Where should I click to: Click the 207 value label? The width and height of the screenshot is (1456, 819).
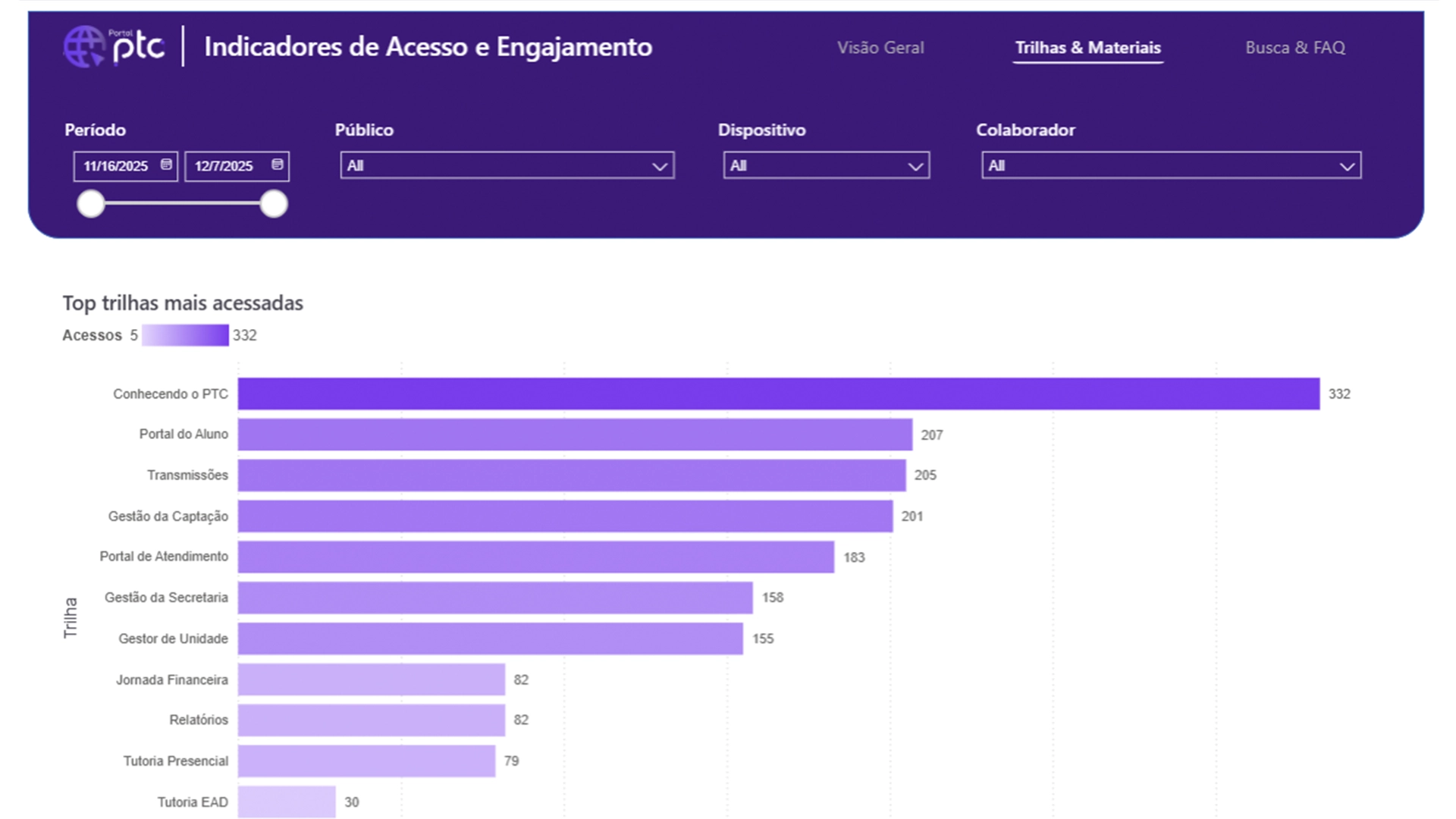(932, 435)
